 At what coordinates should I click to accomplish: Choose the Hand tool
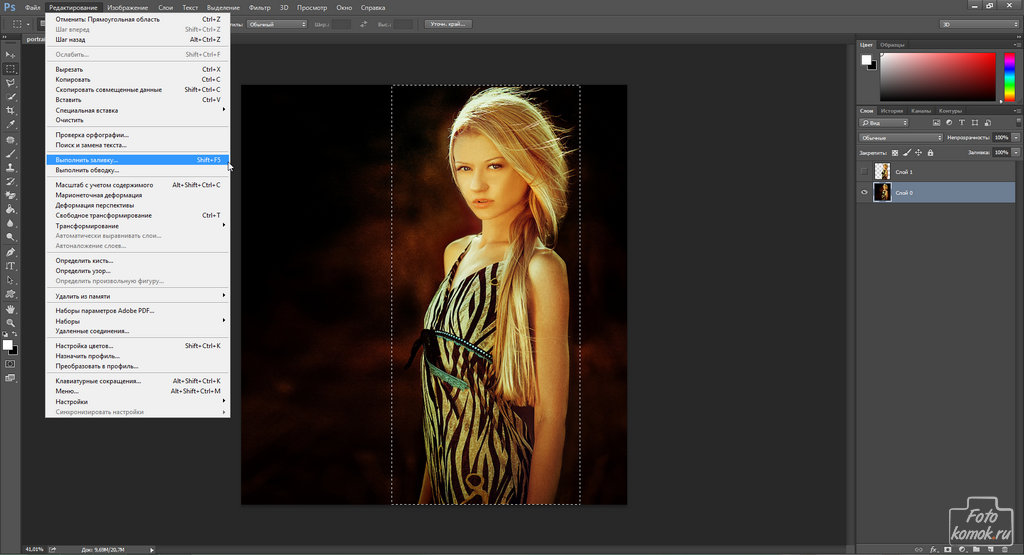pyautogui.click(x=10, y=309)
